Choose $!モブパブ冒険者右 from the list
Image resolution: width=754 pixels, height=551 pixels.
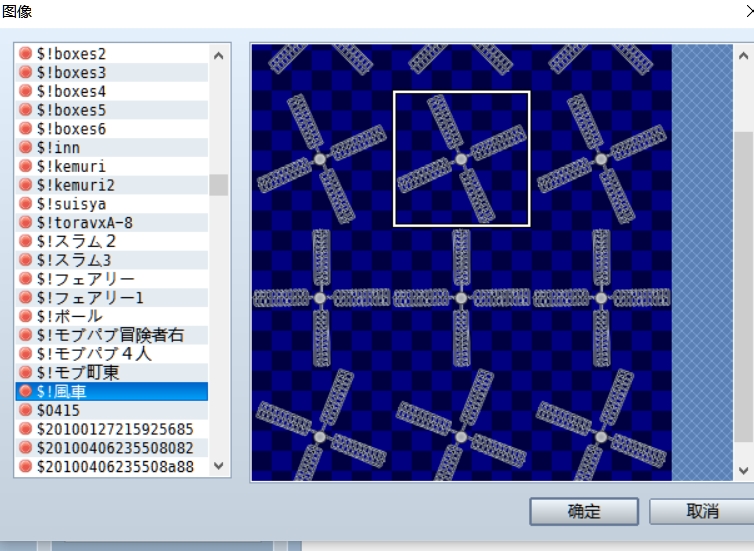(x=112, y=335)
